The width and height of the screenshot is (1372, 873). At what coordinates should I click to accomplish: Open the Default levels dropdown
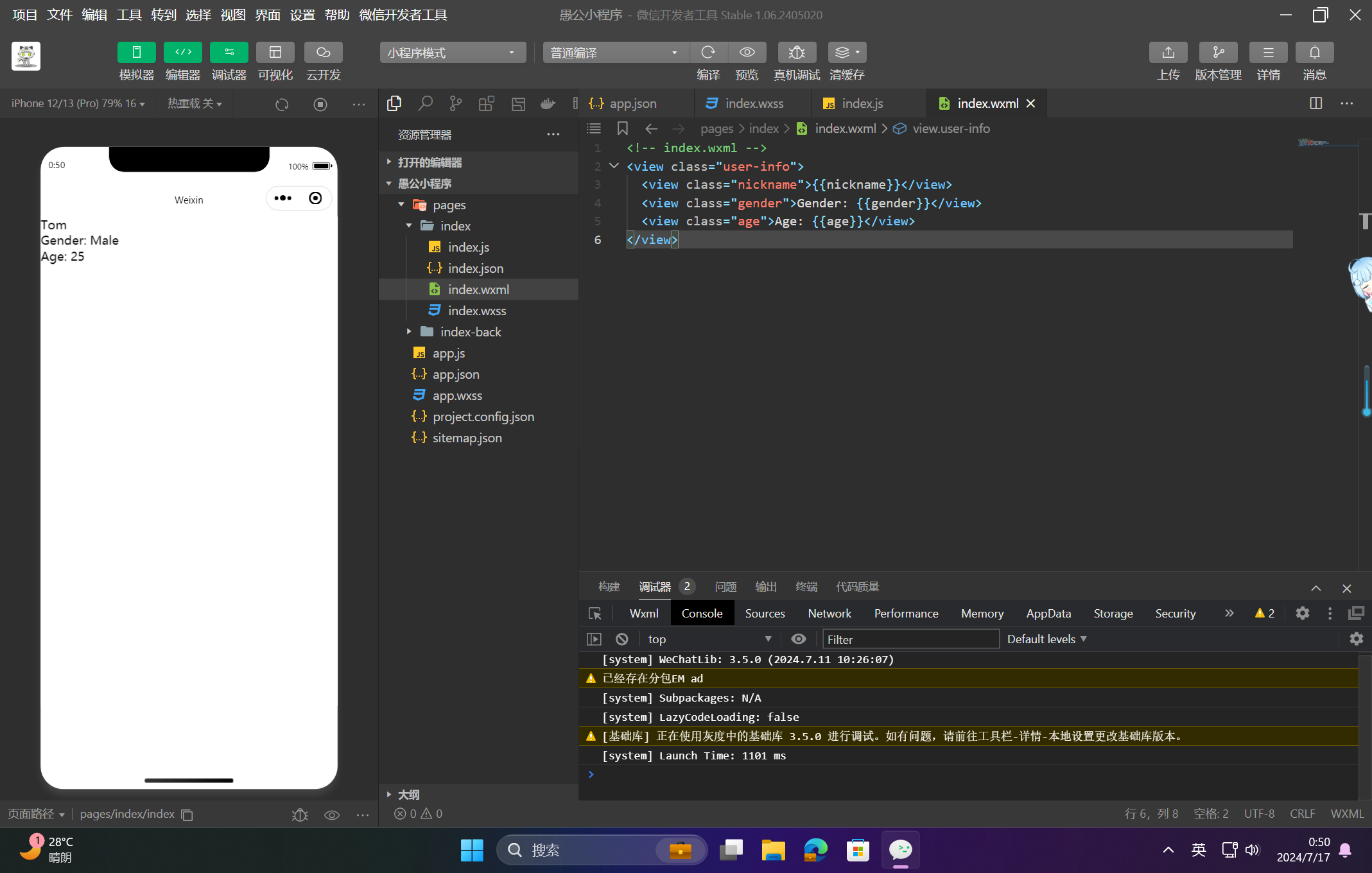point(1046,639)
